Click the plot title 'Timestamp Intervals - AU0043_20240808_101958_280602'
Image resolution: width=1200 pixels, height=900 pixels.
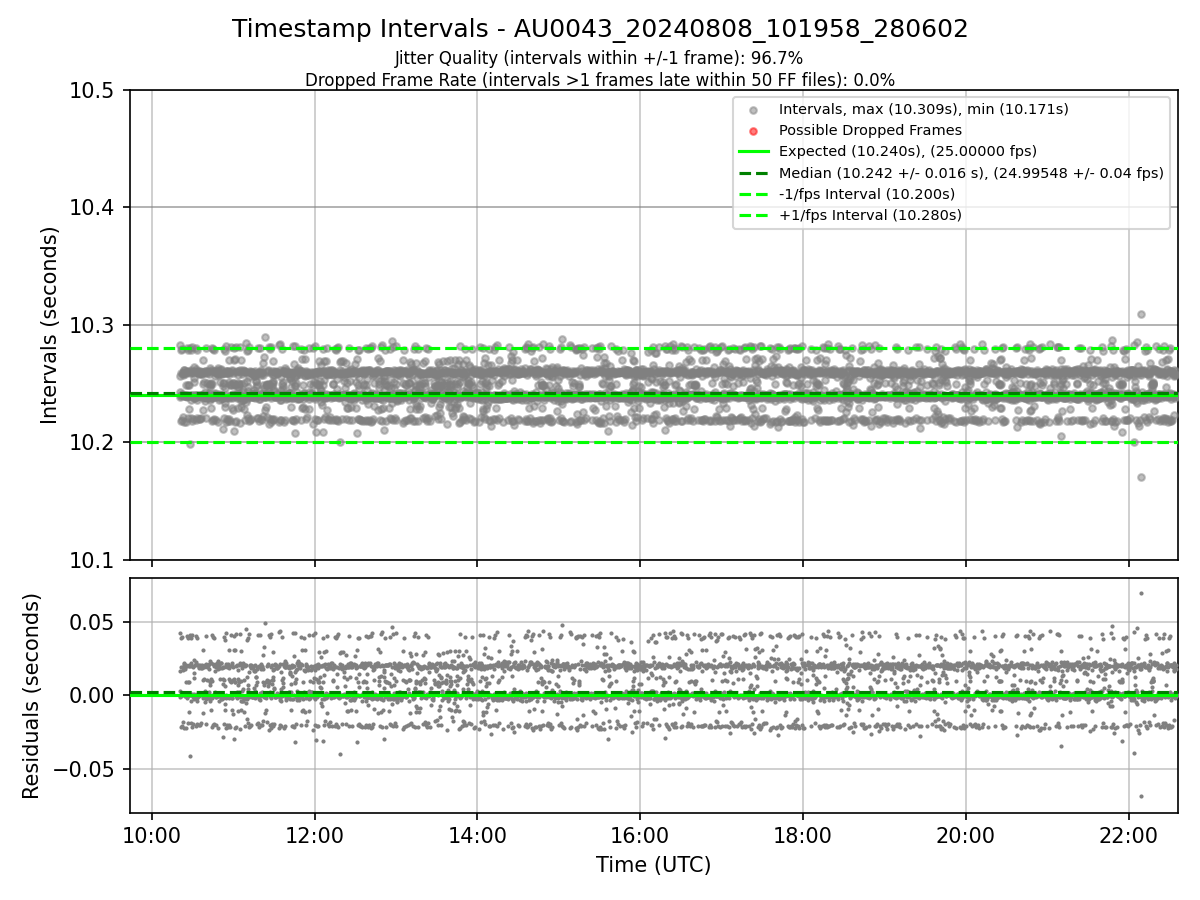click(x=600, y=29)
